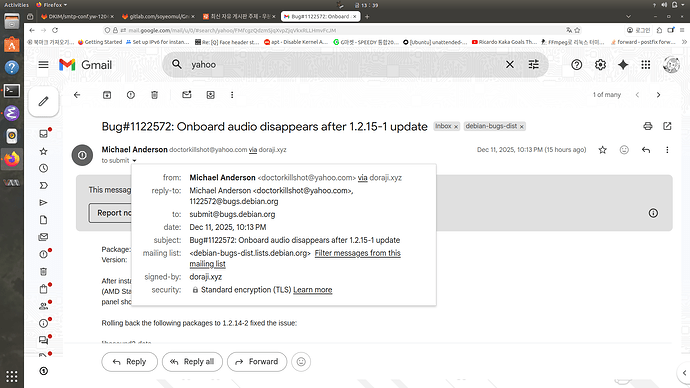Print all with printer icon
690x388 pixels.
(x=648, y=126)
